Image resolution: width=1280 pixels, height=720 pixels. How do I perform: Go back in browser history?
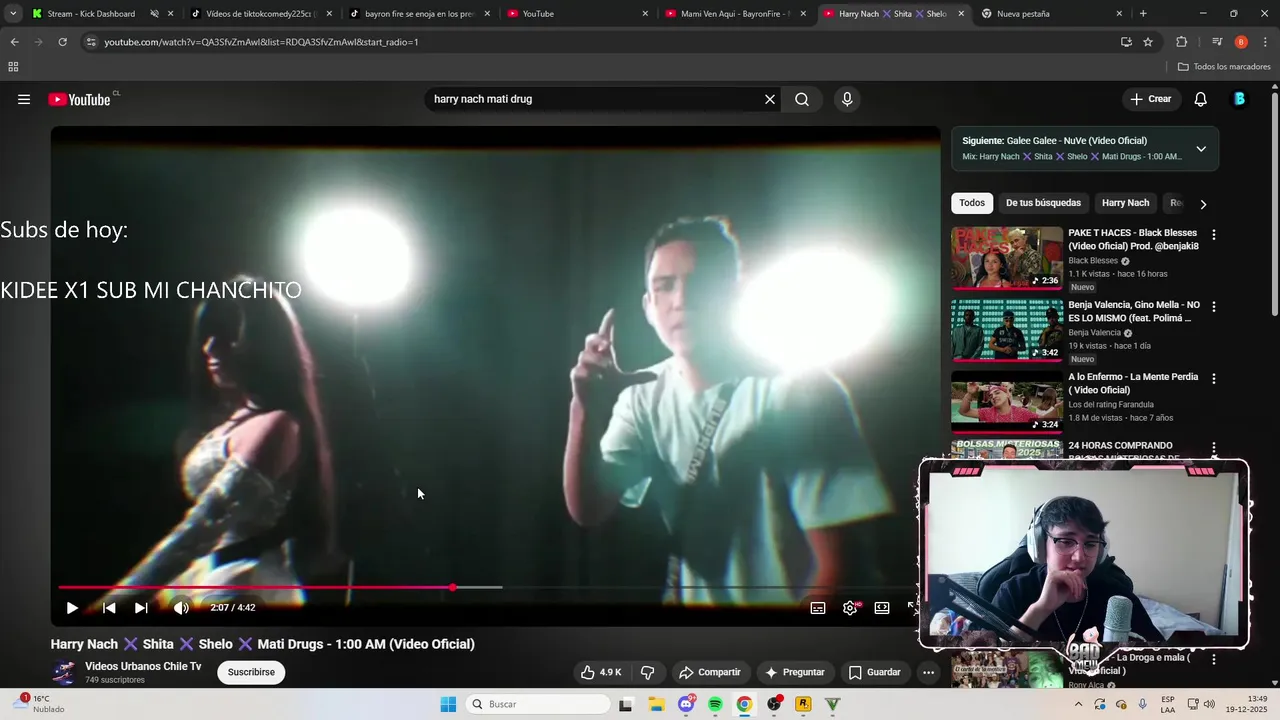[x=14, y=42]
